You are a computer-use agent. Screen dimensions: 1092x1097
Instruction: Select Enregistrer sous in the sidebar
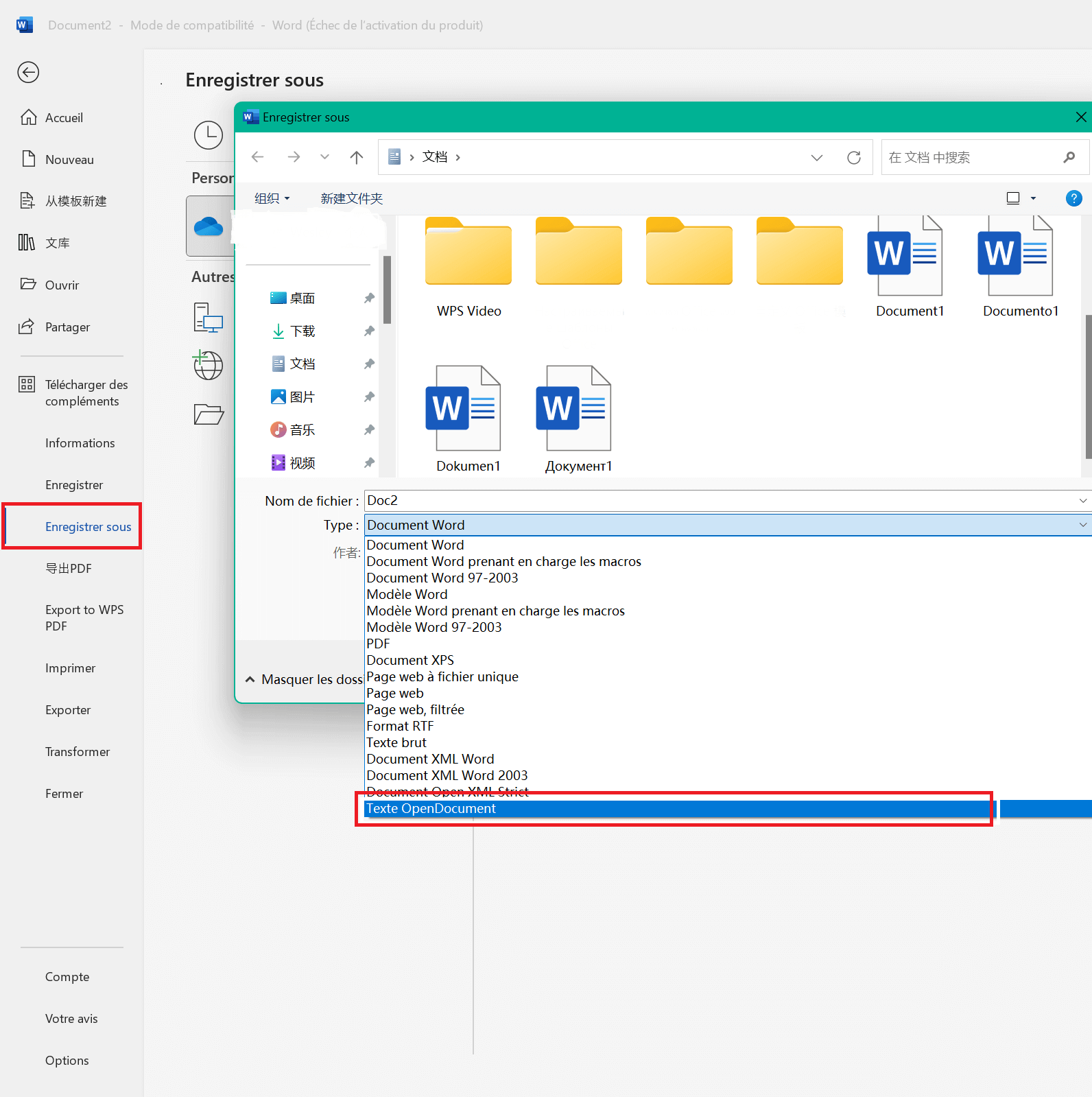coord(88,527)
